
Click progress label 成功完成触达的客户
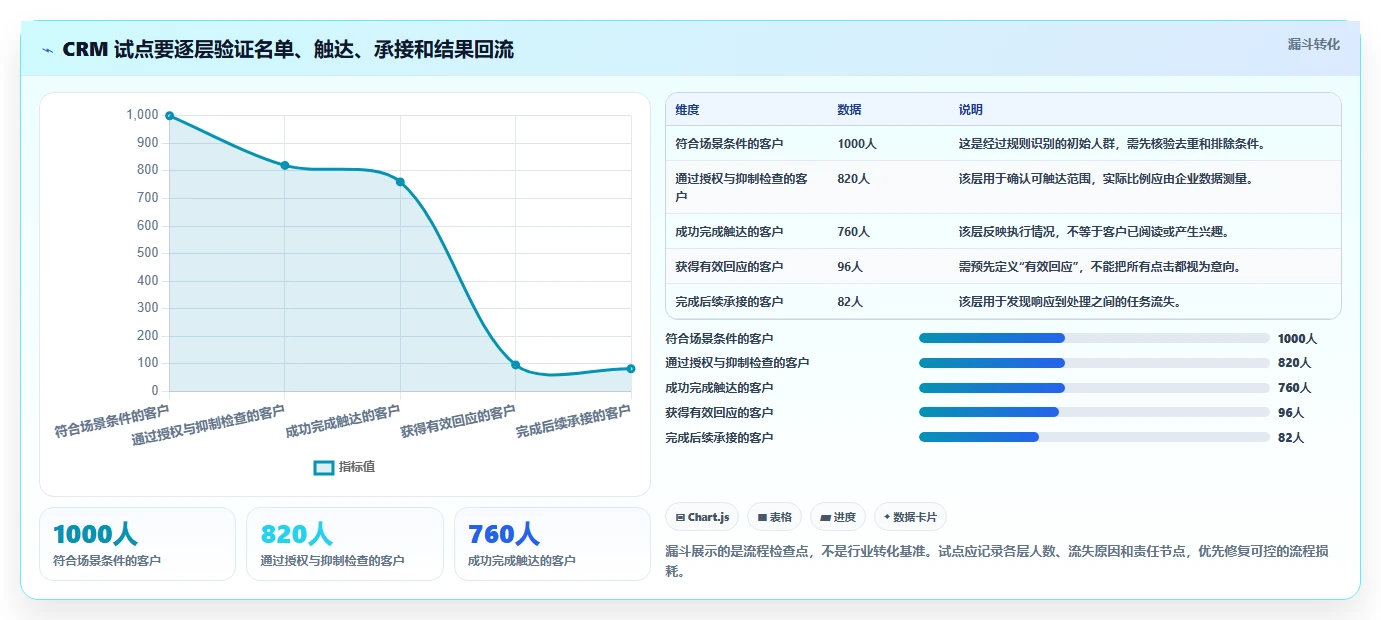[x=719, y=388]
